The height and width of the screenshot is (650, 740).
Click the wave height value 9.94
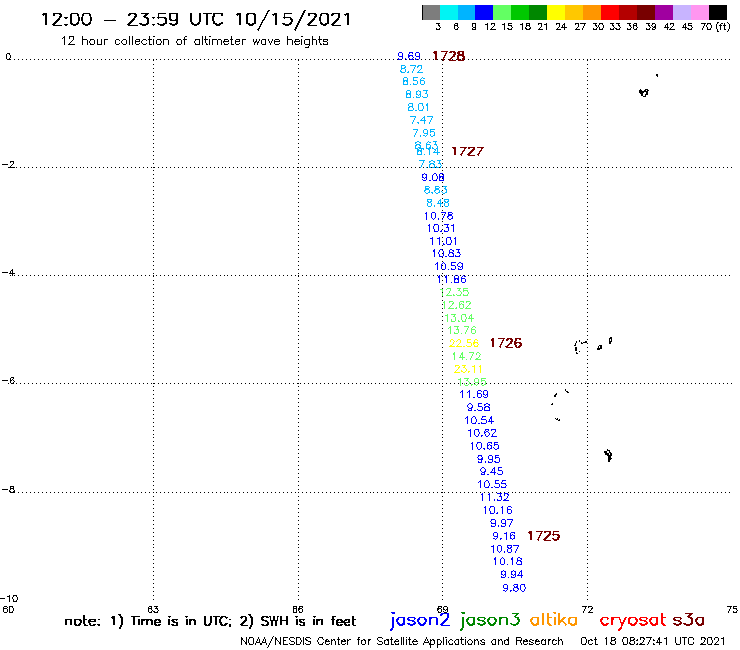click(x=512, y=574)
